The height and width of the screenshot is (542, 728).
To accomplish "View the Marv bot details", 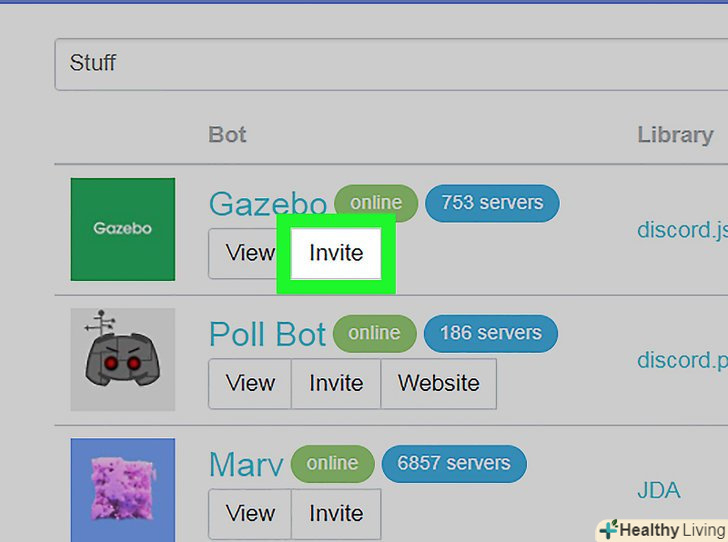I will [250, 514].
